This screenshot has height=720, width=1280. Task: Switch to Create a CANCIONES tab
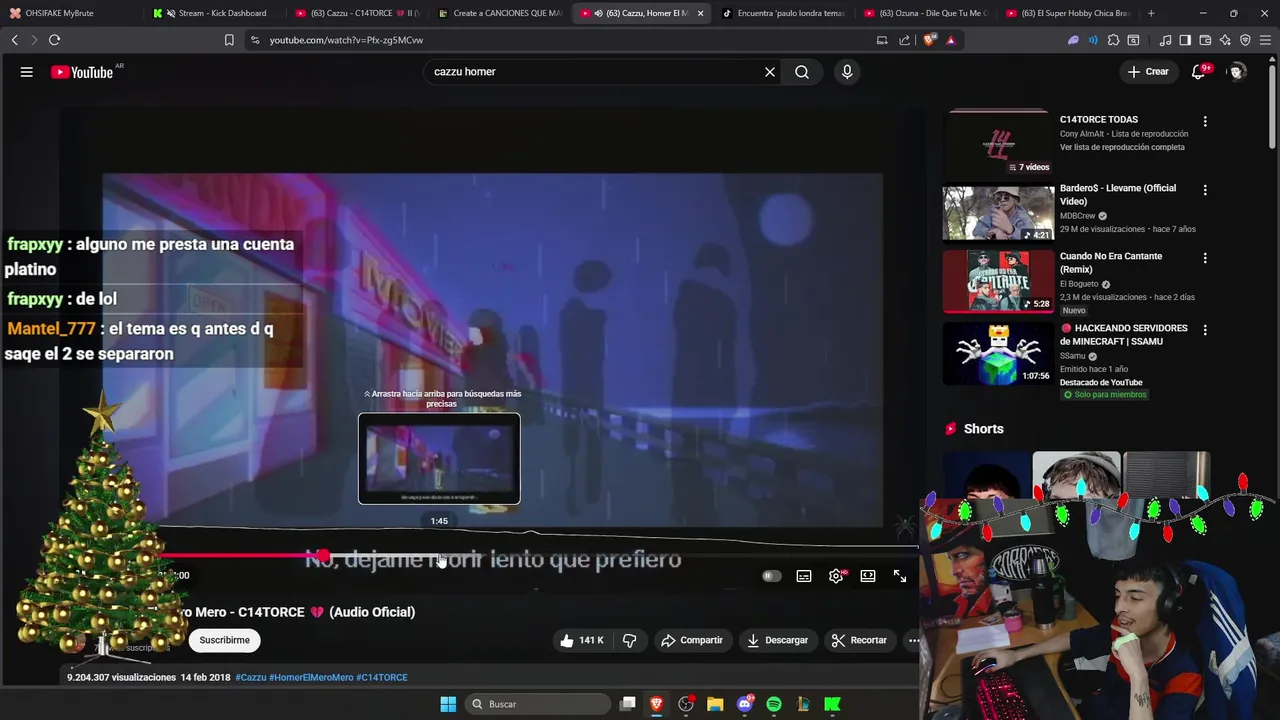(499, 13)
